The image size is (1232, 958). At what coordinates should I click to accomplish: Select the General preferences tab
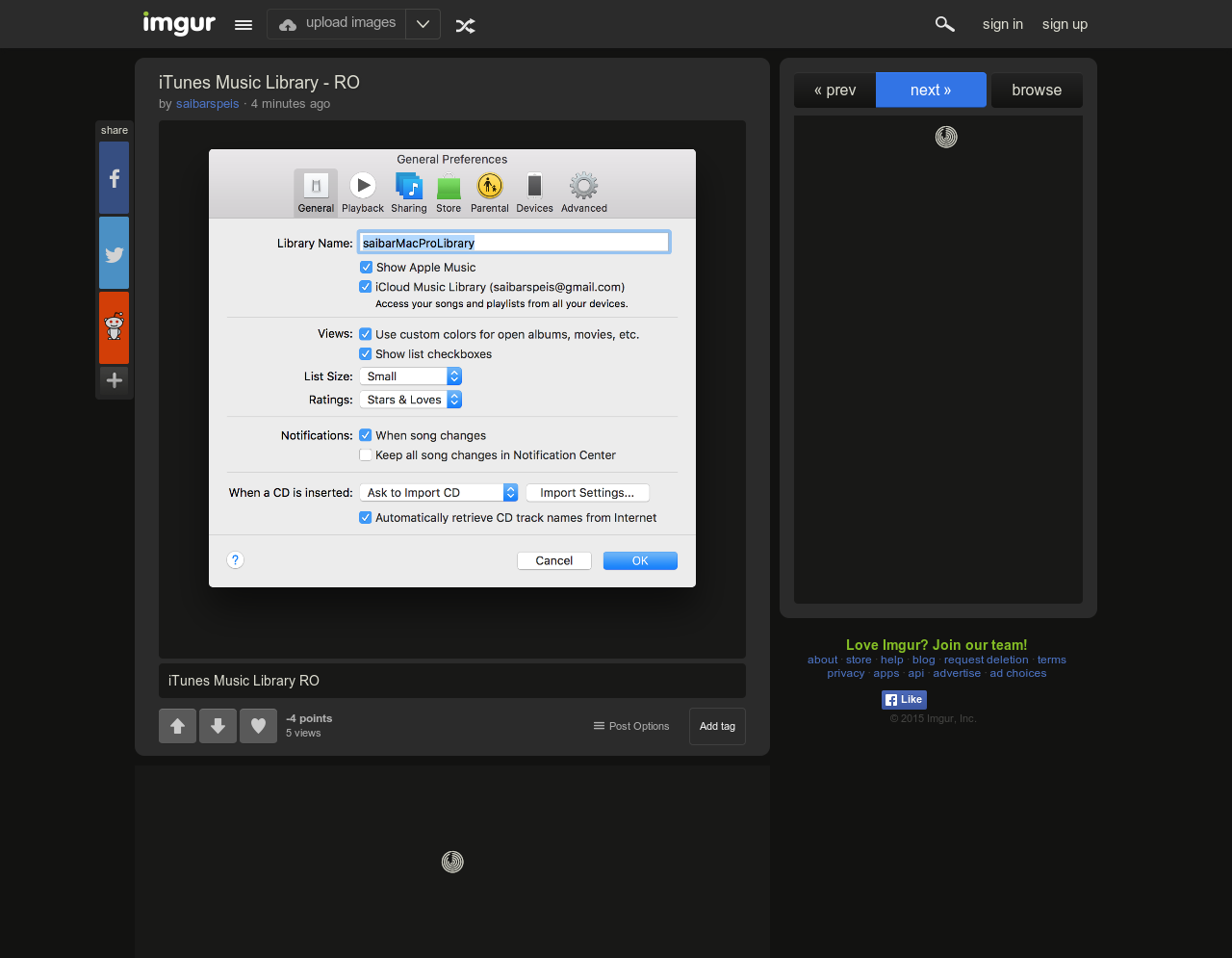(316, 193)
